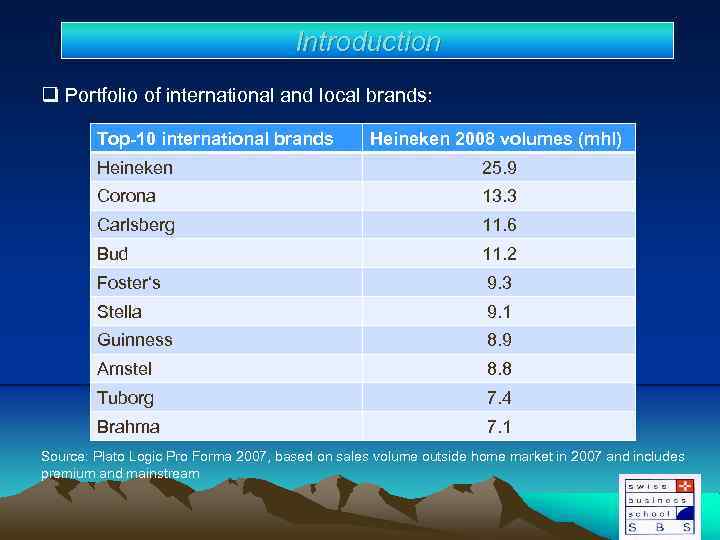Select the Foster's brand cell

point(226,282)
